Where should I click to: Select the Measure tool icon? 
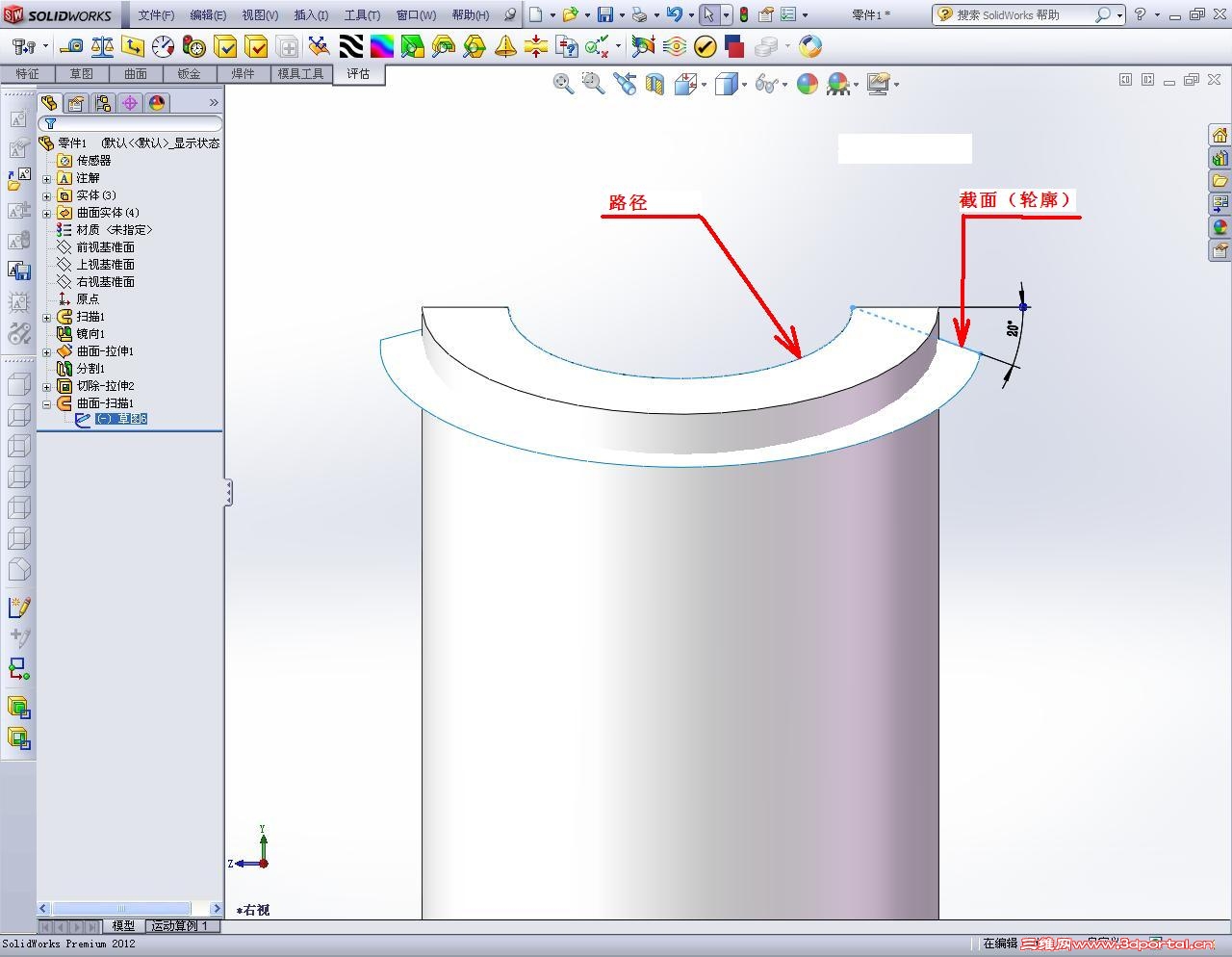tap(70, 46)
